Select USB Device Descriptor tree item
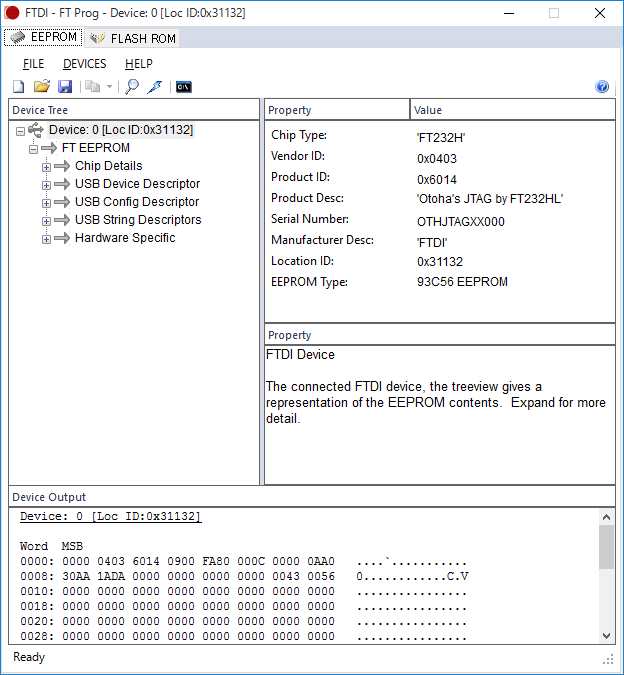Screen dimensions: 624x675 (x=137, y=184)
